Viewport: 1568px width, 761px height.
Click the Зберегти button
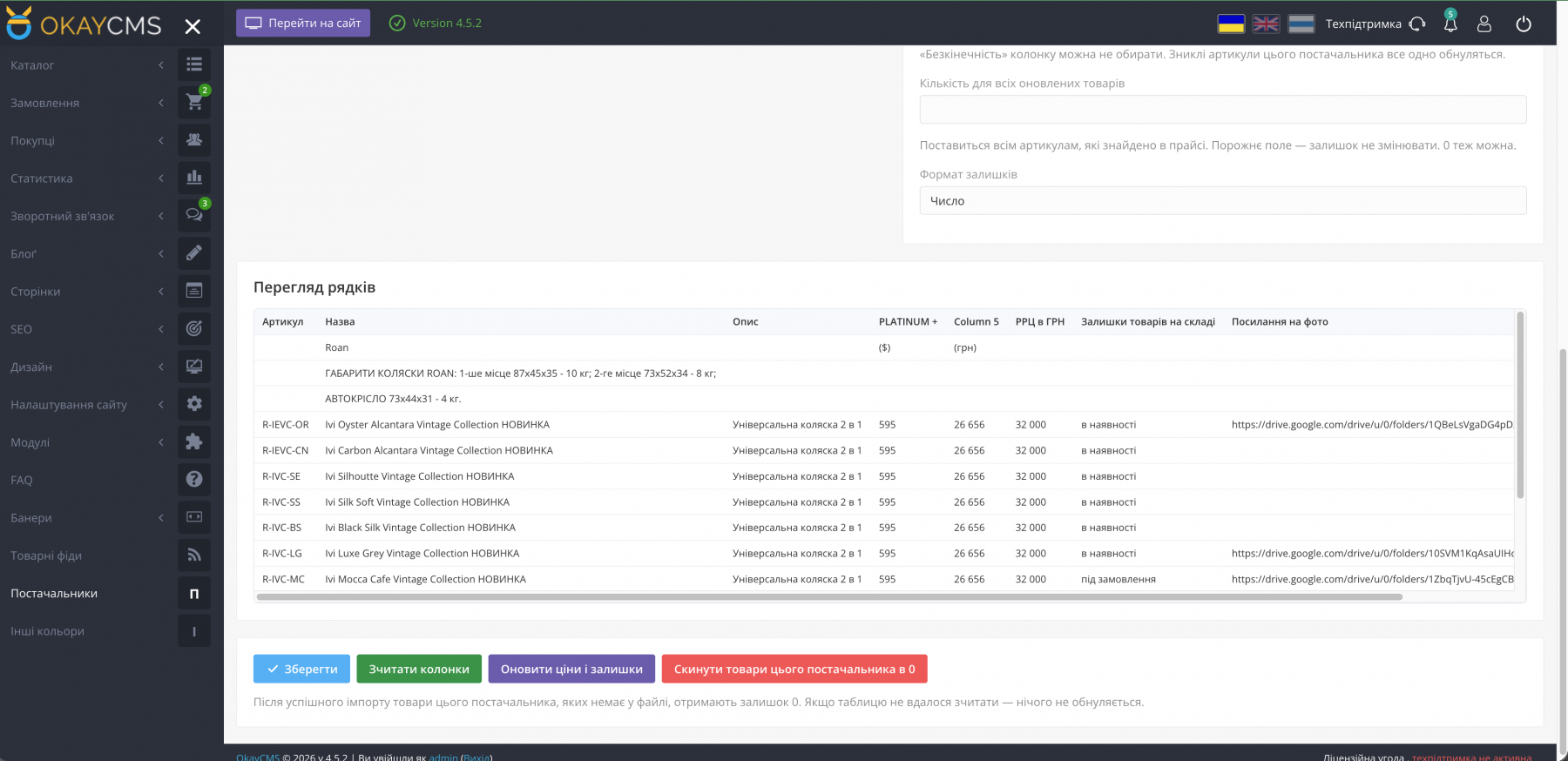point(301,669)
